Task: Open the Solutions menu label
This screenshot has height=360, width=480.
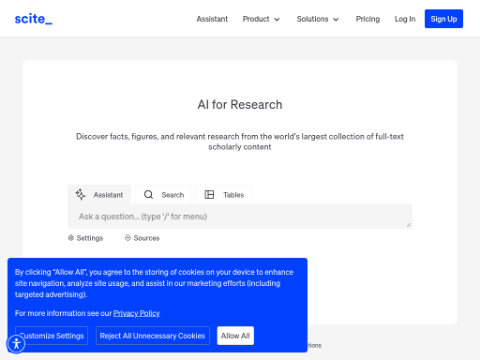Action: [312, 19]
